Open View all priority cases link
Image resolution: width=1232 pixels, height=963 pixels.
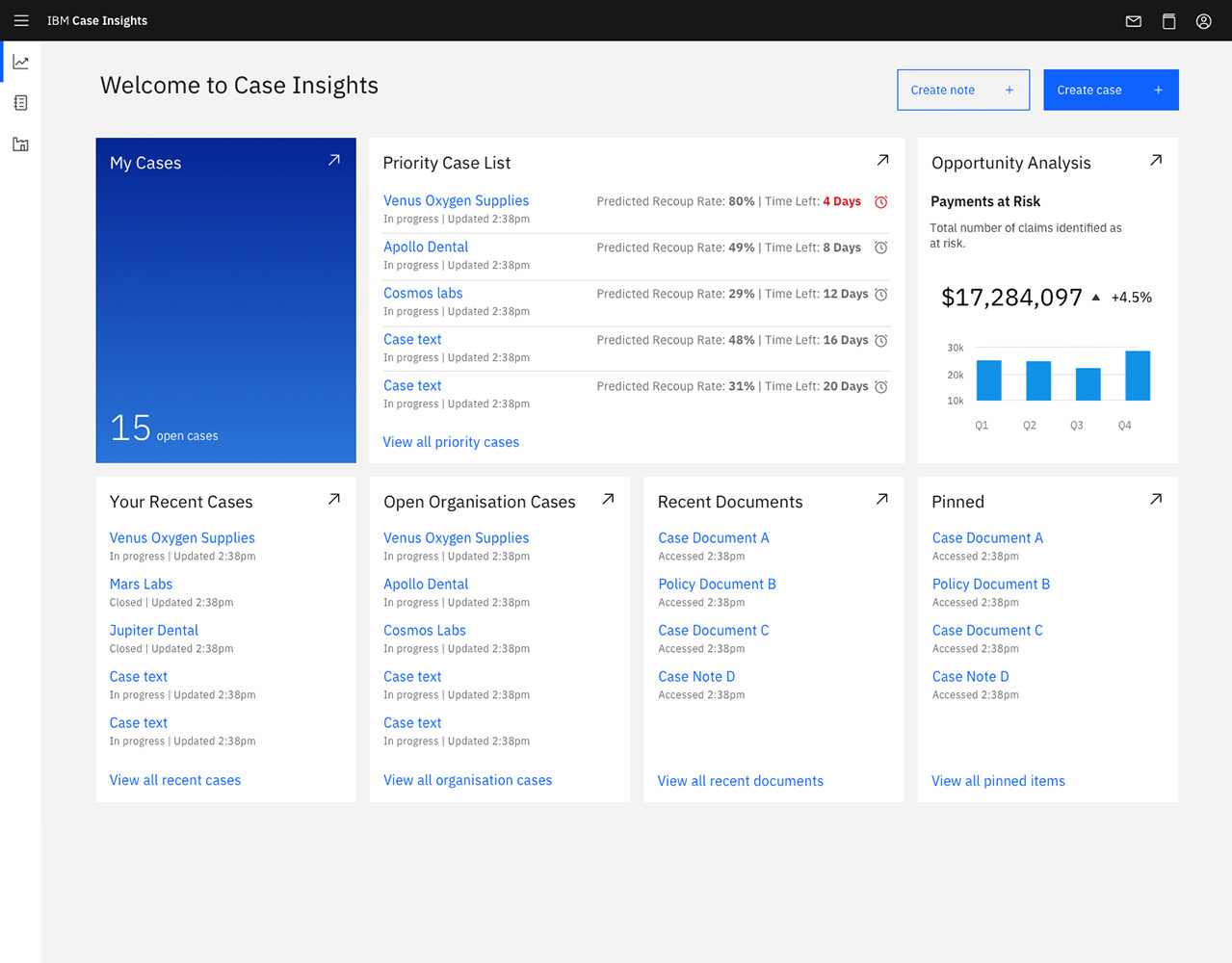(x=451, y=442)
